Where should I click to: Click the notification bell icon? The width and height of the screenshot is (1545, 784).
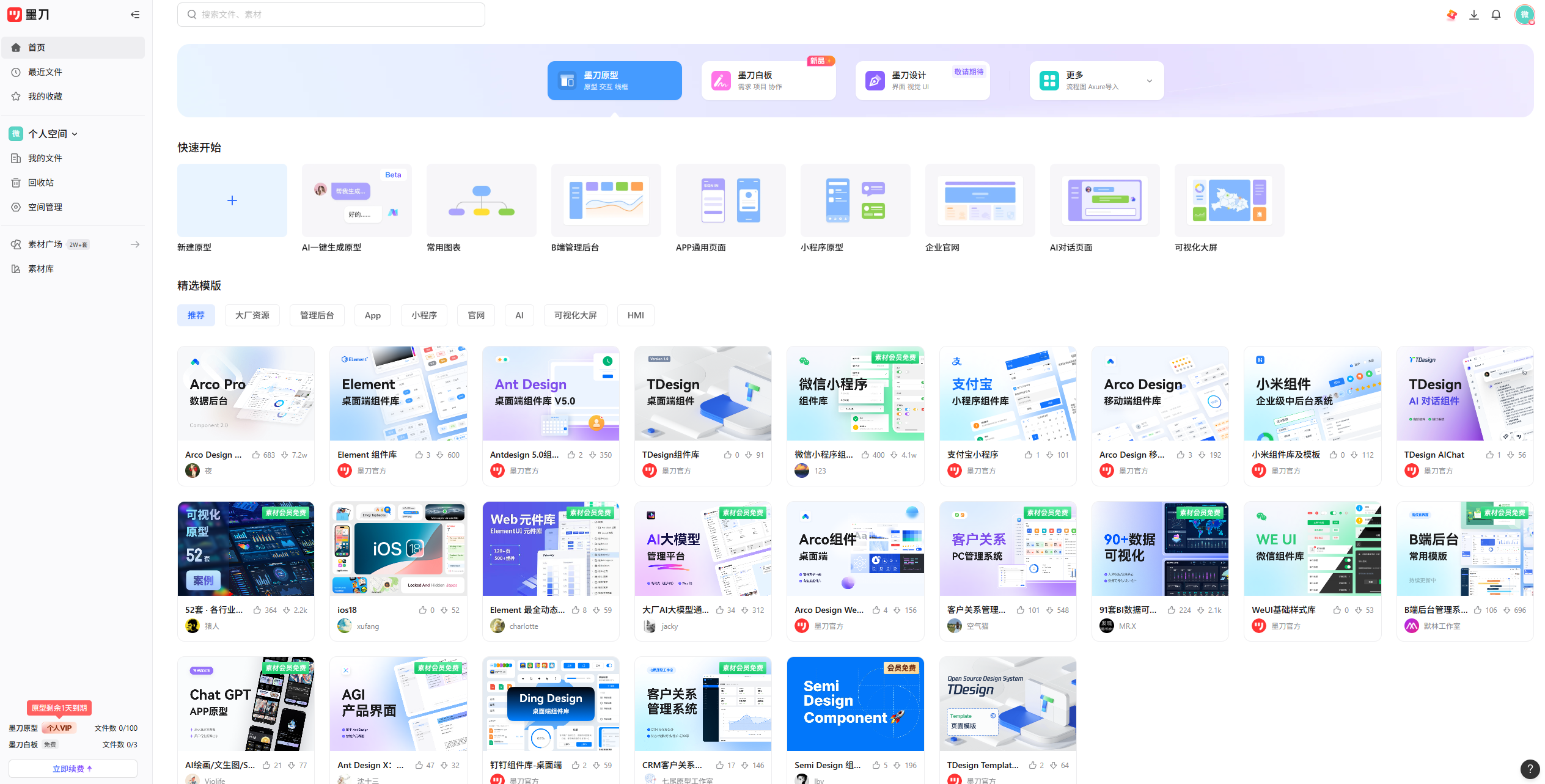pos(1495,15)
